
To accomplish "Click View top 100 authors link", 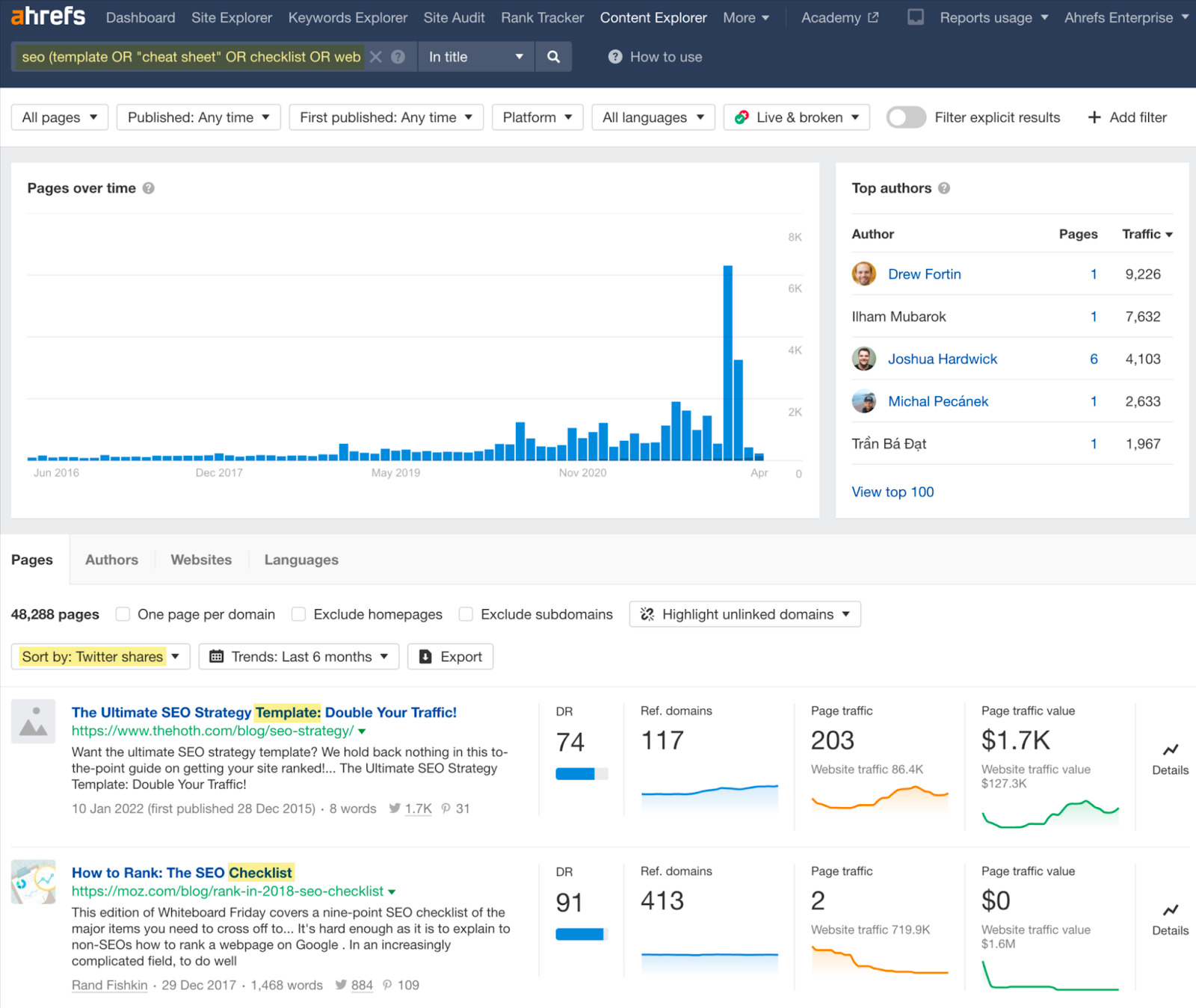I will (893, 492).
